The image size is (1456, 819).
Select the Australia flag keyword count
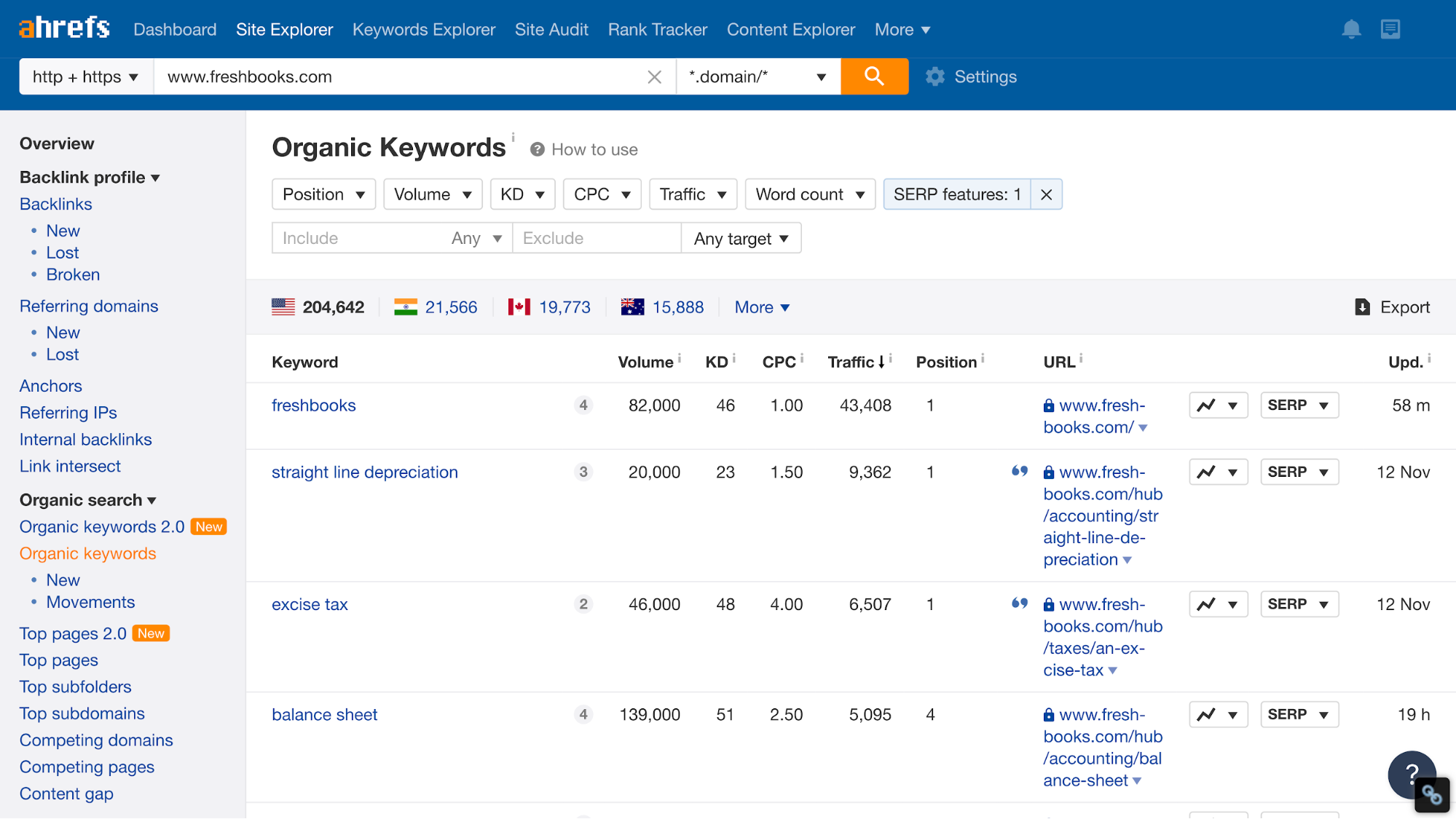662,307
